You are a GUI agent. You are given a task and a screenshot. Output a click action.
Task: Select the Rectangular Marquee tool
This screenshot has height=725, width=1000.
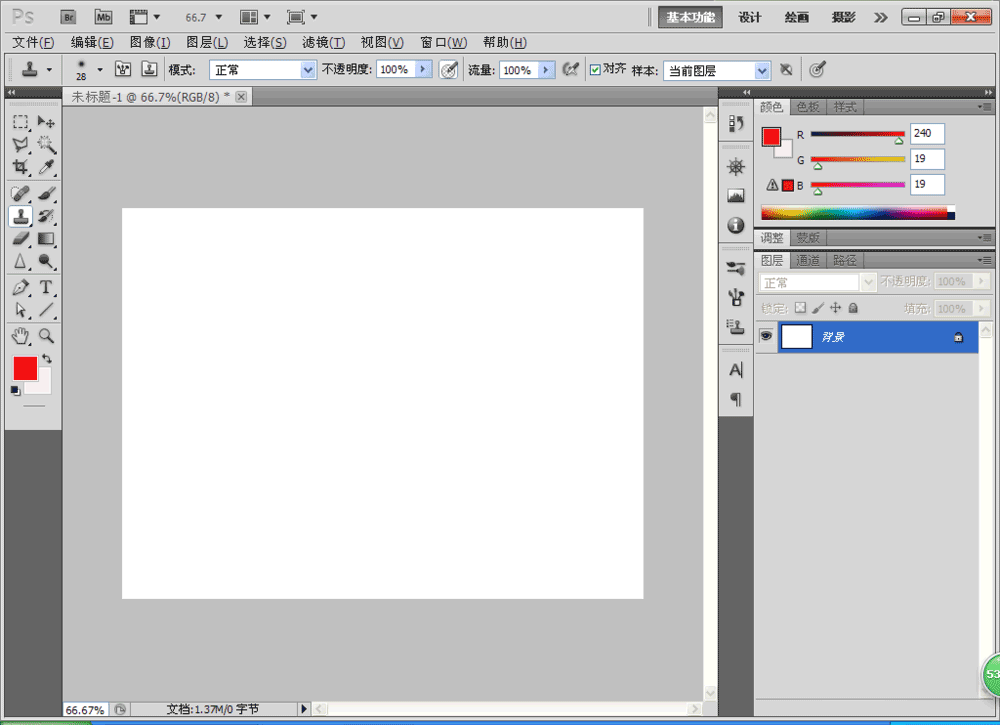click(x=20, y=121)
